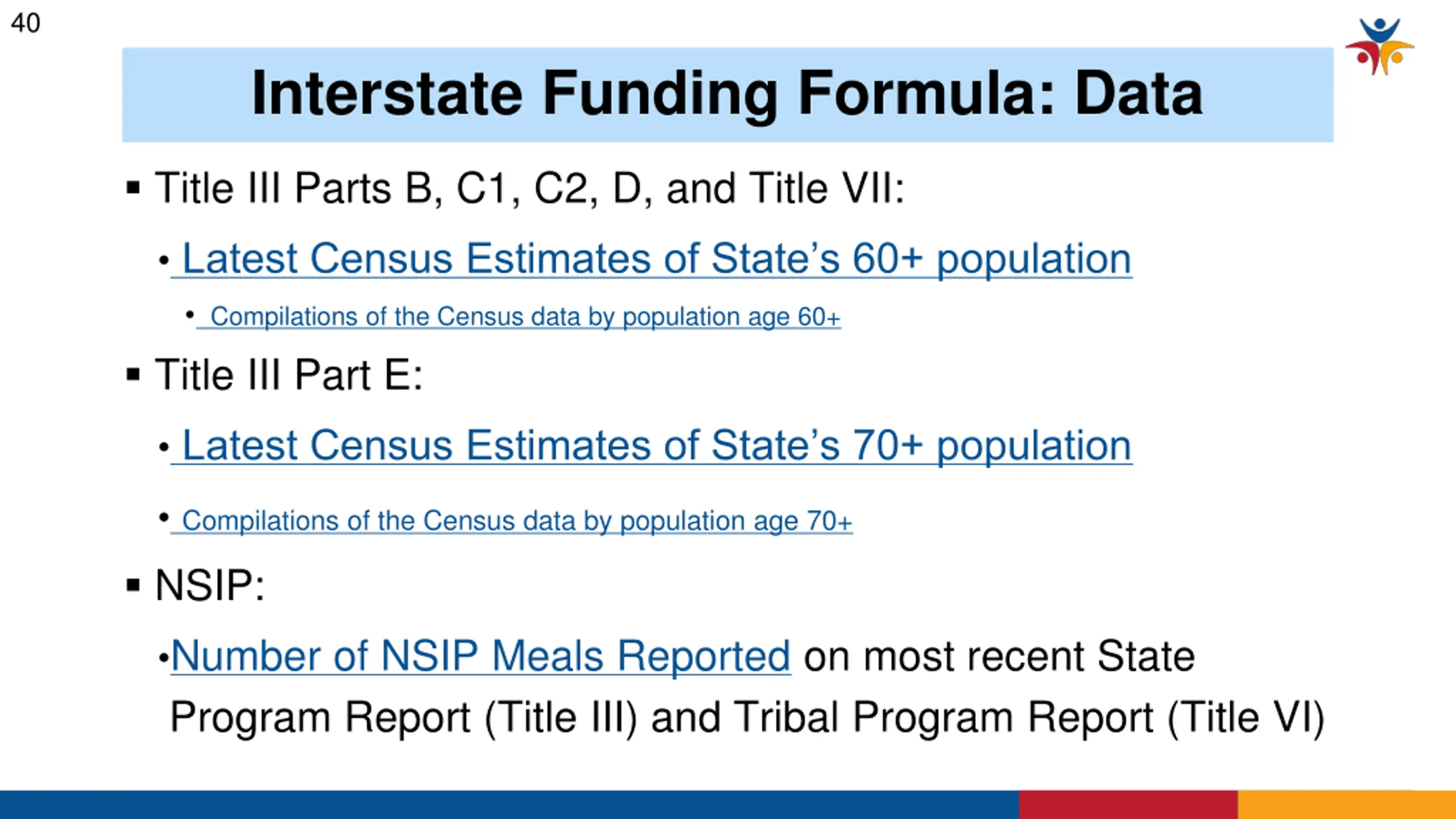The height and width of the screenshot is (819, 1456).
Task: Click the square bullet beside Title III Part E
Action: pyautogui.click(x=133, y=374)
